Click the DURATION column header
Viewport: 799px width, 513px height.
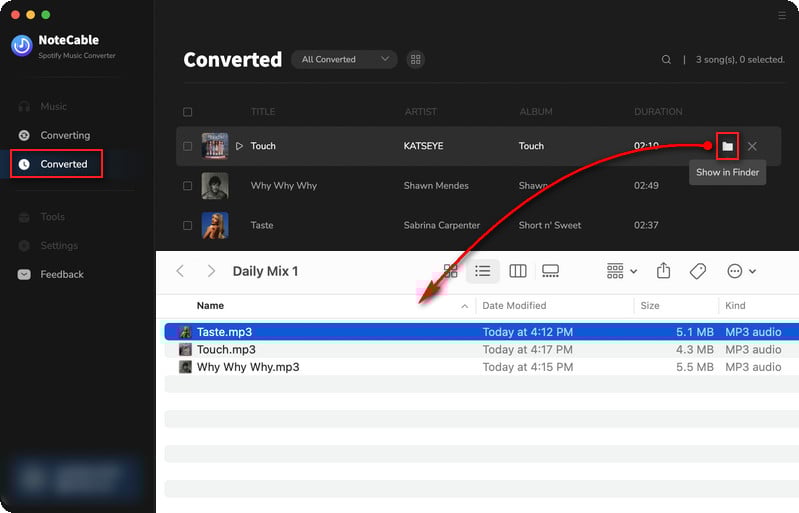658,112
